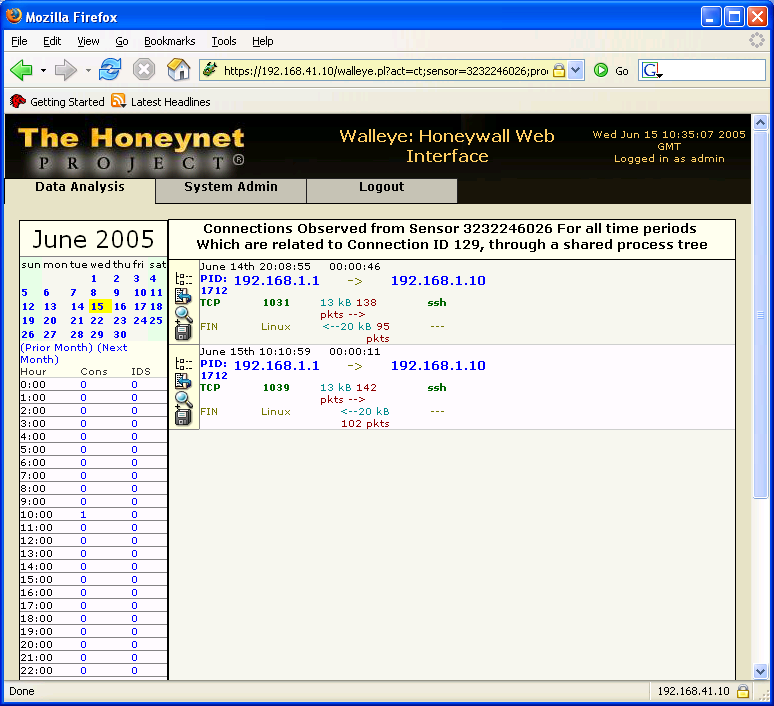Screen dimensions: 774x706
Task: Click the page scrollbar up arrow
Action: [x=760, y=122]
